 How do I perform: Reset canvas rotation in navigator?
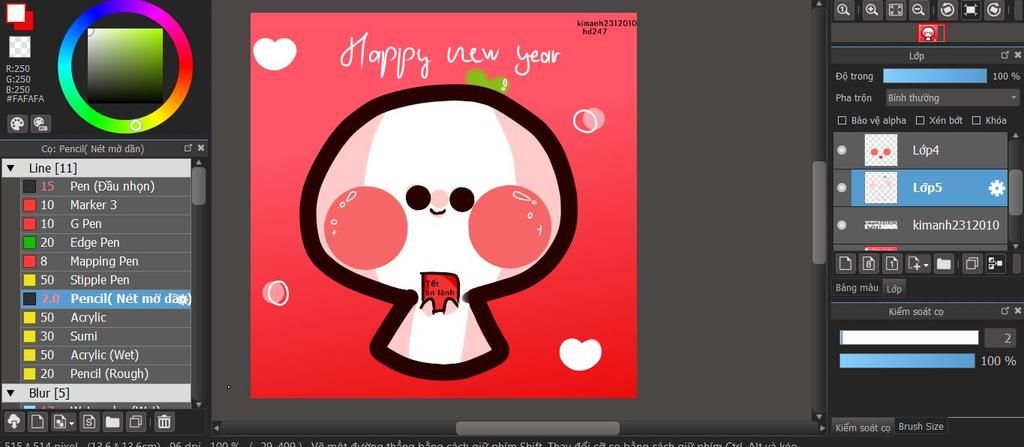click(970, 10)
